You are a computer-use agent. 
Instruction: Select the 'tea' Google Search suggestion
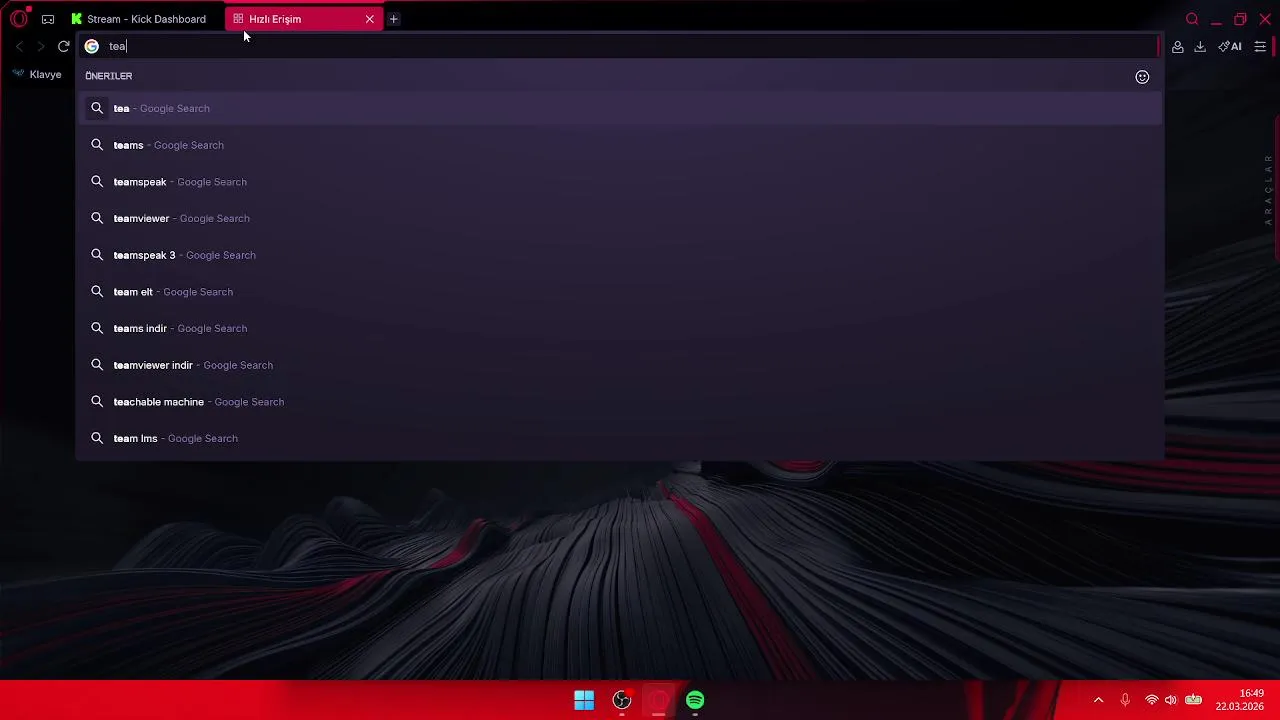[620, 108]
